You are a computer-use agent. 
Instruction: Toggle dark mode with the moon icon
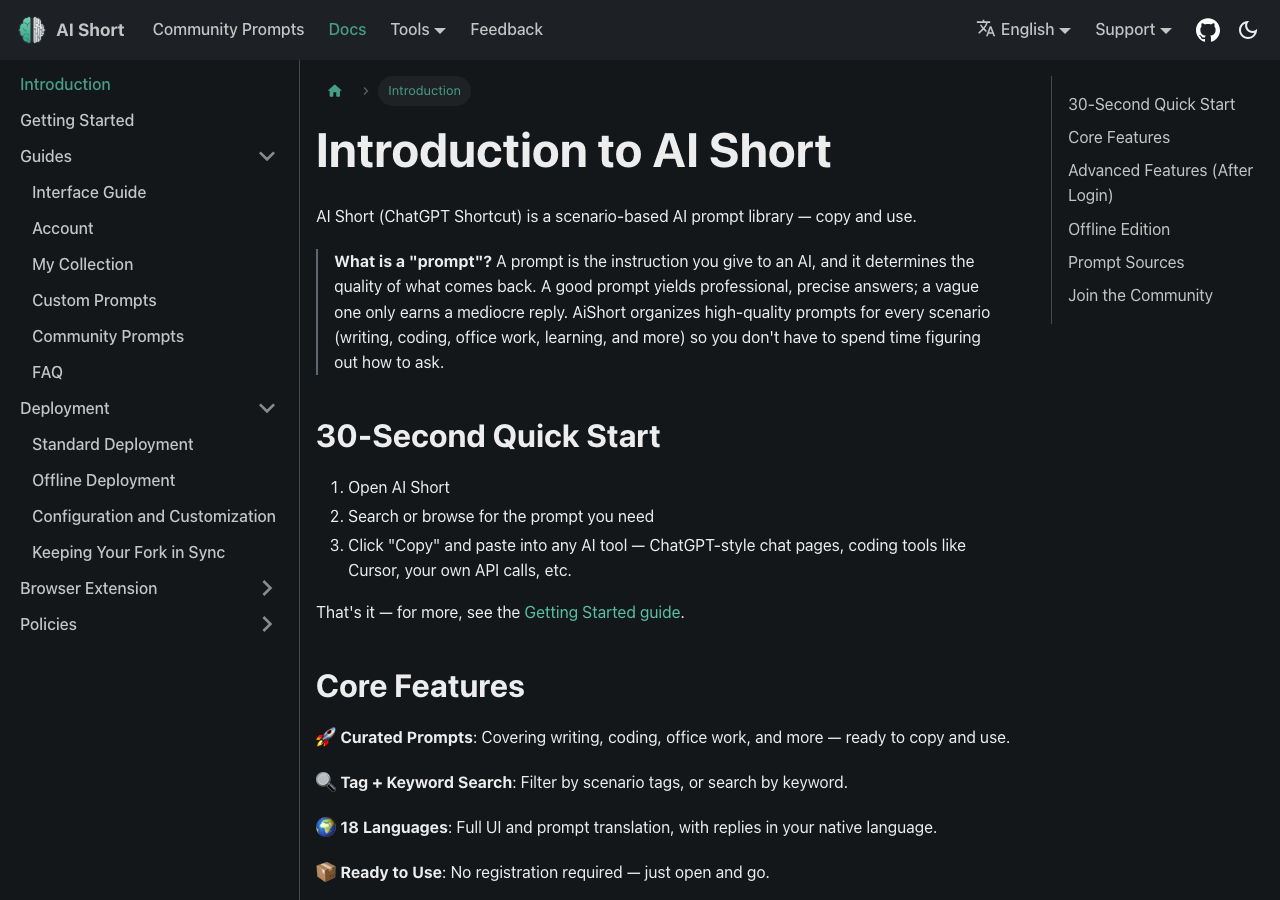point(1248,30)
